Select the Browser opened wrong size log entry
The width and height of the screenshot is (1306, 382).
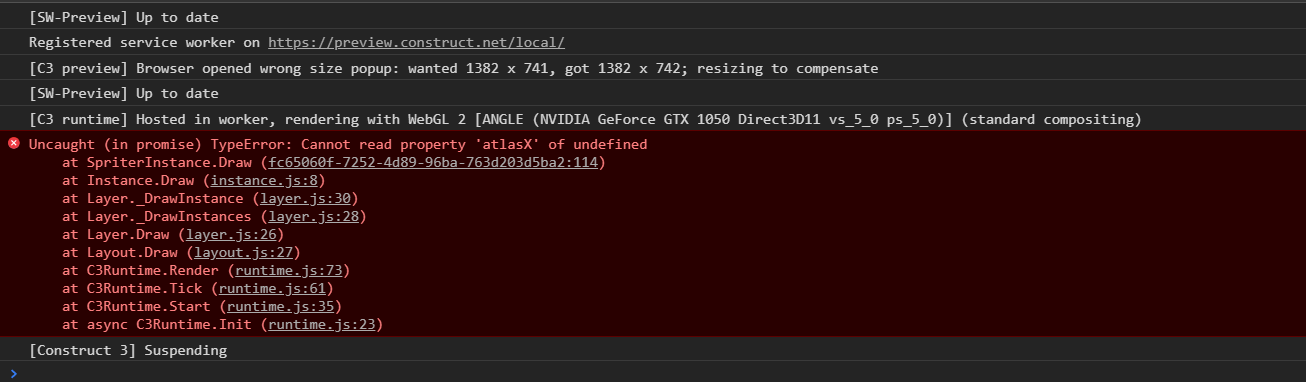click(x=653, y=68)
